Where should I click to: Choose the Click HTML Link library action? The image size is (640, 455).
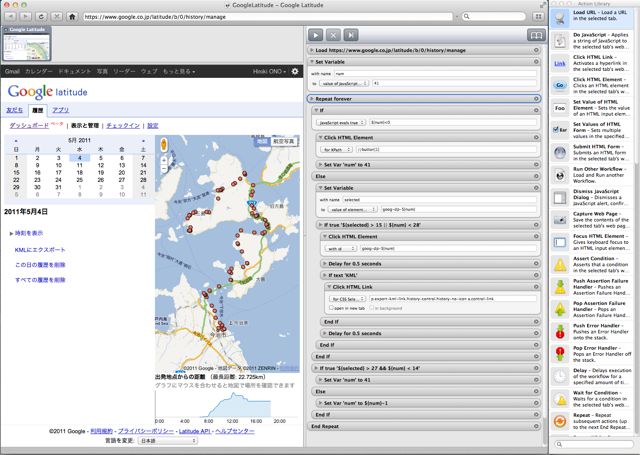click(593, 63)
